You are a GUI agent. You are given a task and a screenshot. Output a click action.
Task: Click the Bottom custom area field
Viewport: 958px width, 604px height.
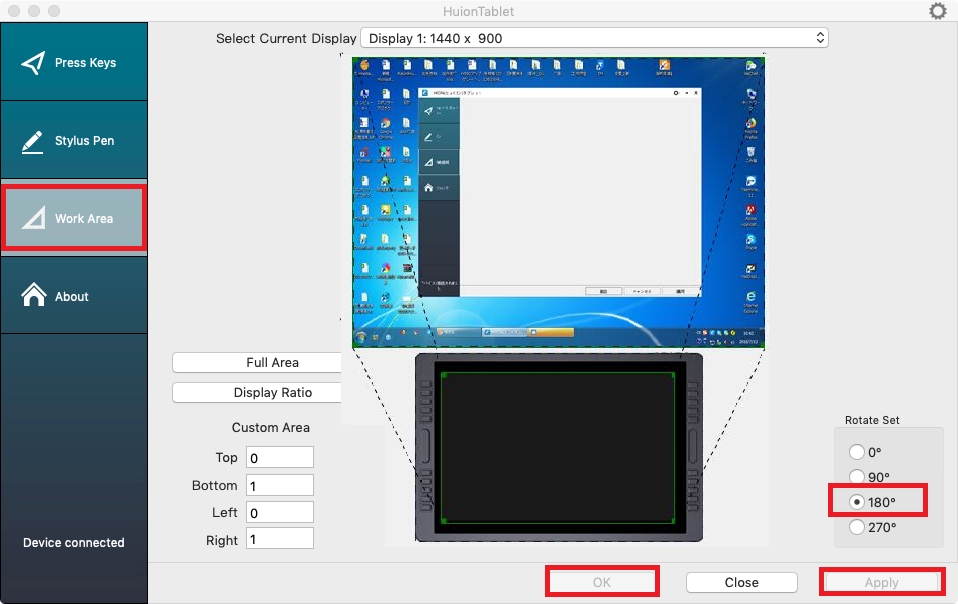click(x=280, y=486)
